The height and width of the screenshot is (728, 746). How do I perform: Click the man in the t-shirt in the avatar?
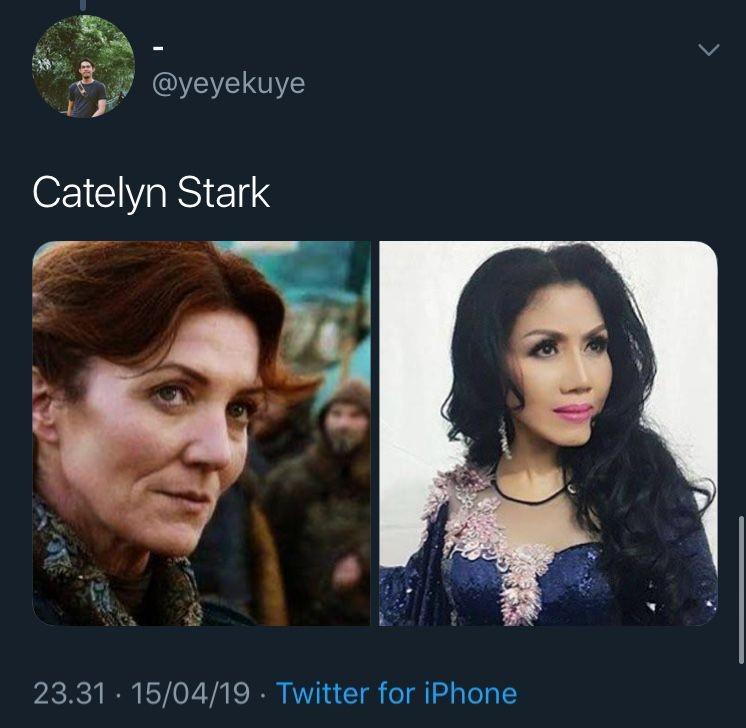86,89
